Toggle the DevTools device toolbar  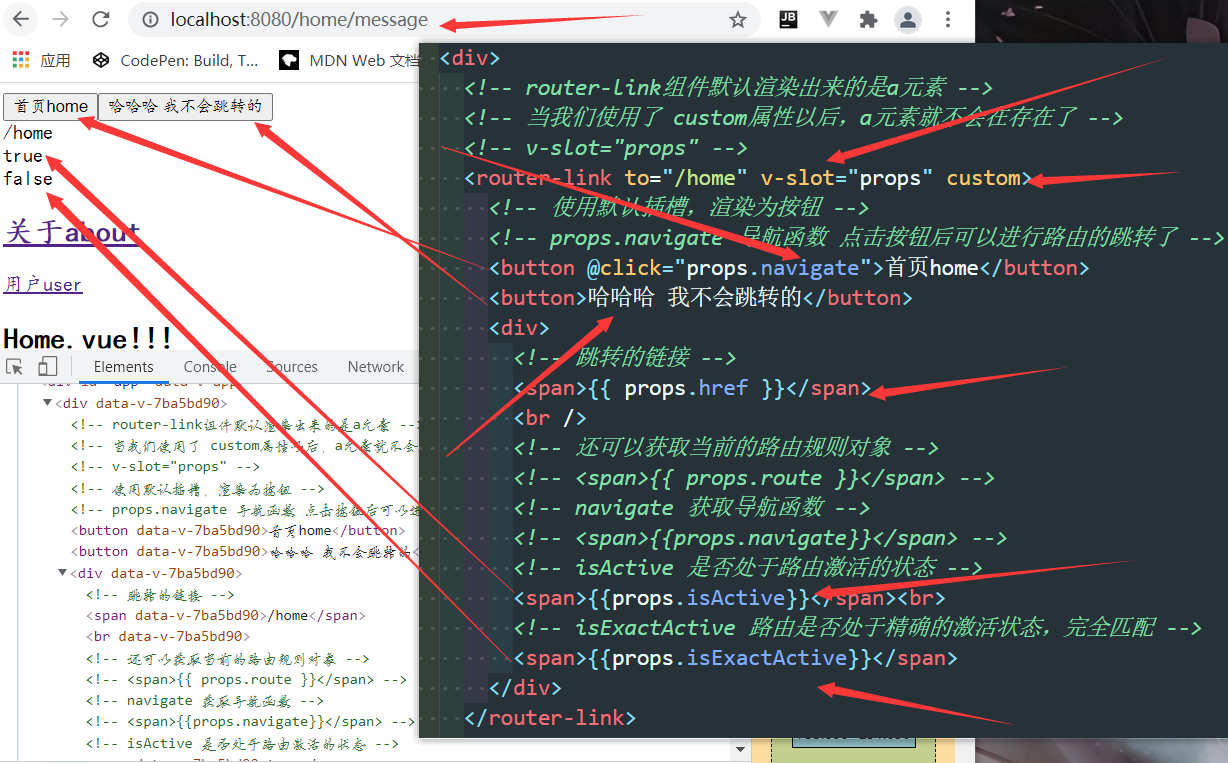[x=48, y=366]
